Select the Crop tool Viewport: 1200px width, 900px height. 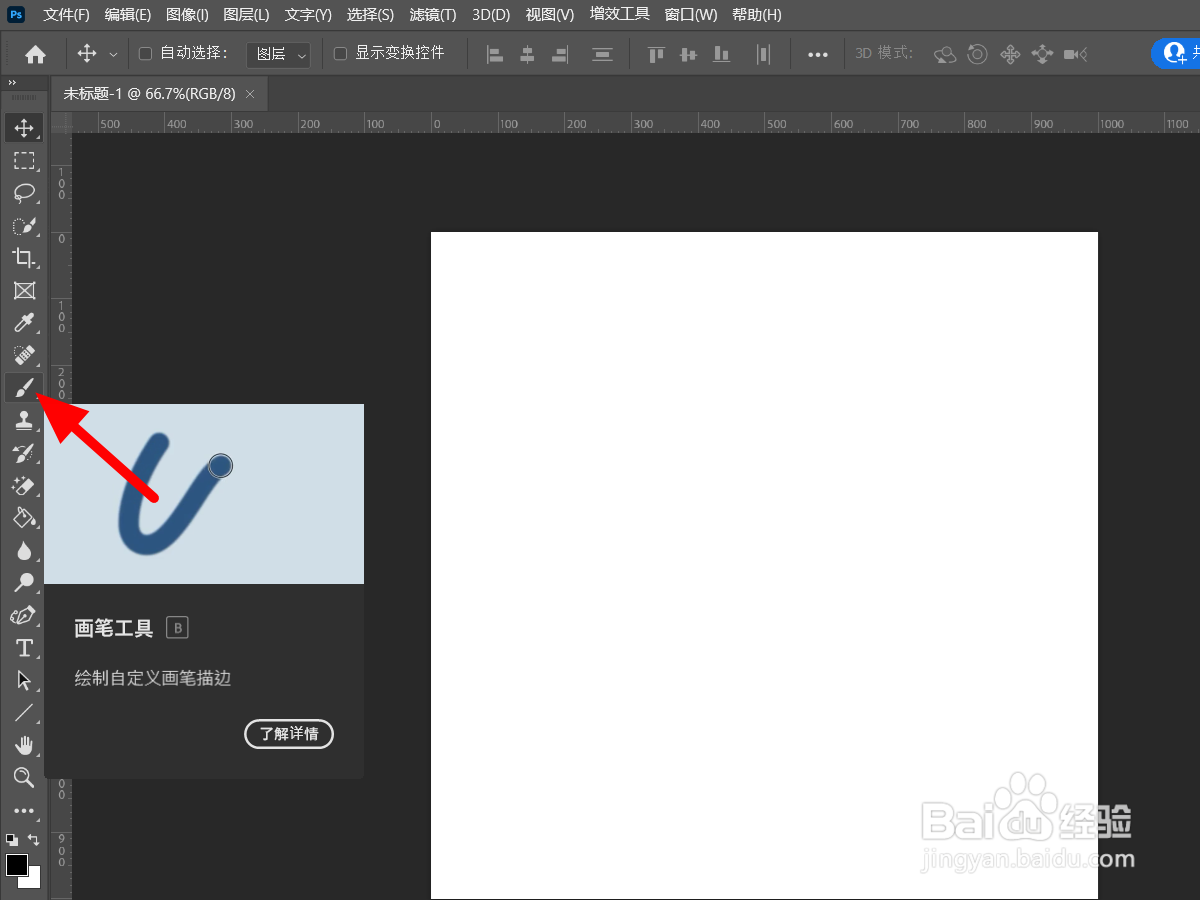click(x=24, y=258)
